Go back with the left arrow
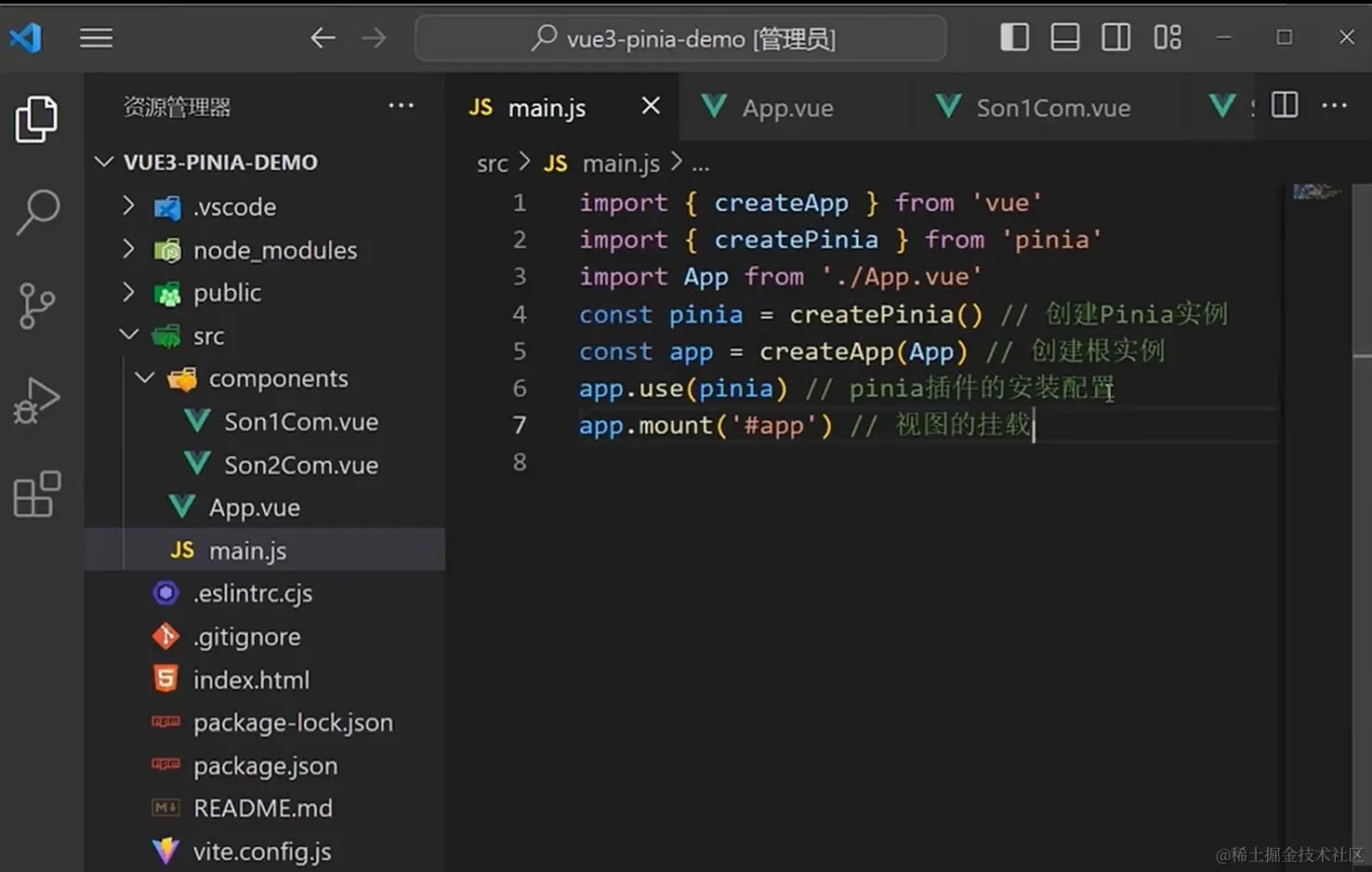This screenshot has height=872, width=1372. click(x=323, y=38)
